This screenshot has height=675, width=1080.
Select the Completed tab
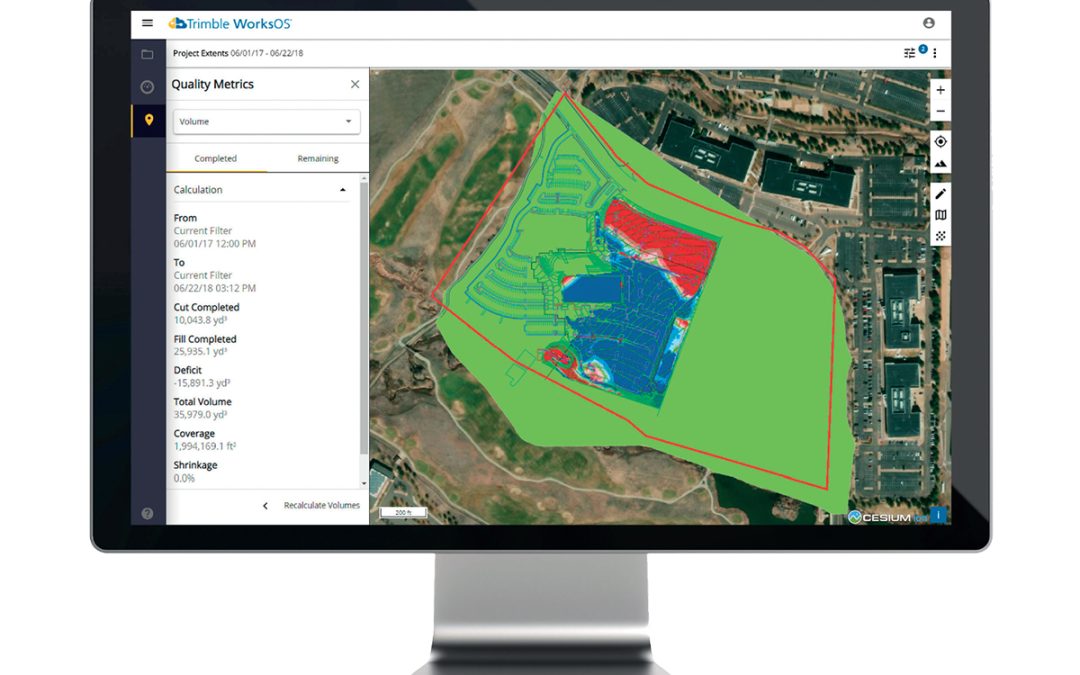click(215, 158)
